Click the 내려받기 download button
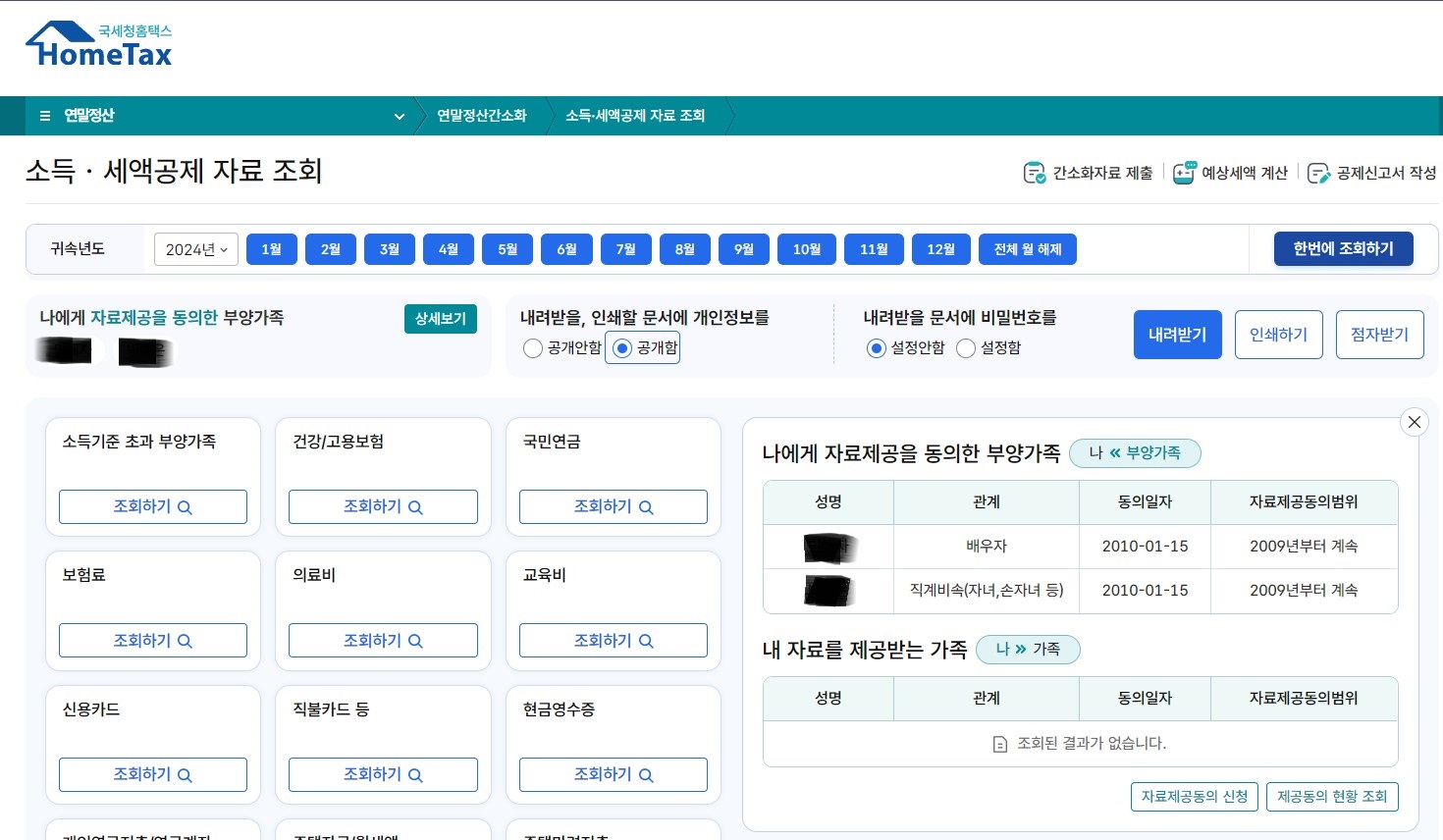 pos(1178,335)
